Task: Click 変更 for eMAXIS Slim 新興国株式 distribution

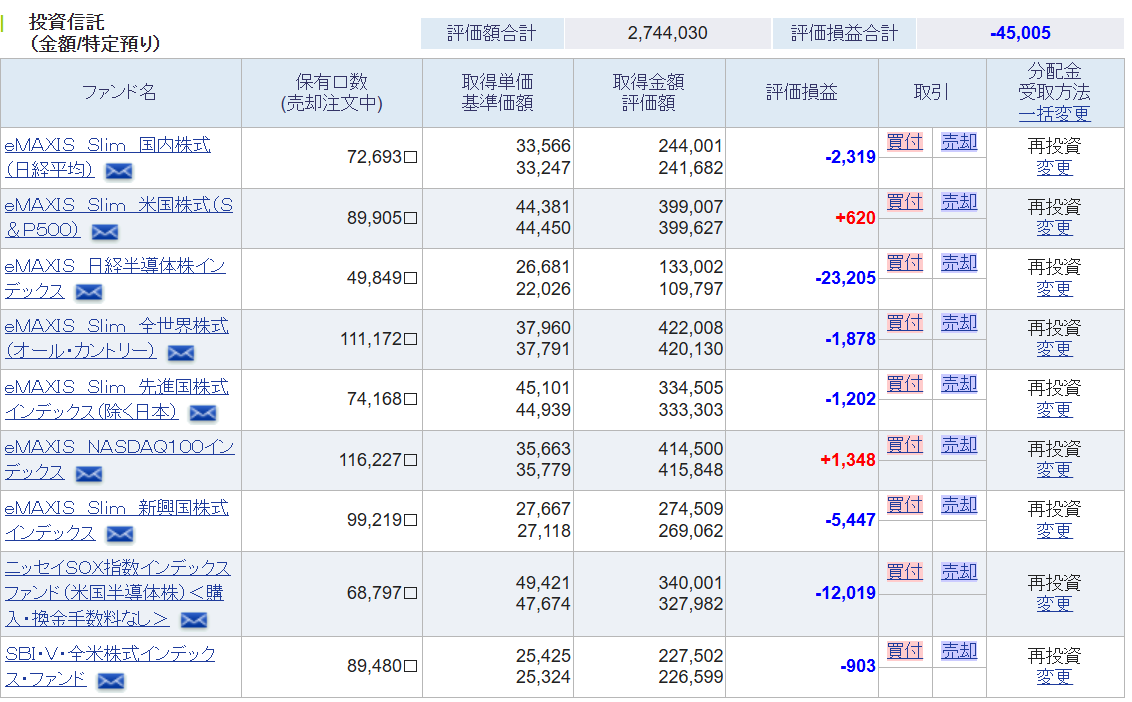Action: [x=1054, y=531]
